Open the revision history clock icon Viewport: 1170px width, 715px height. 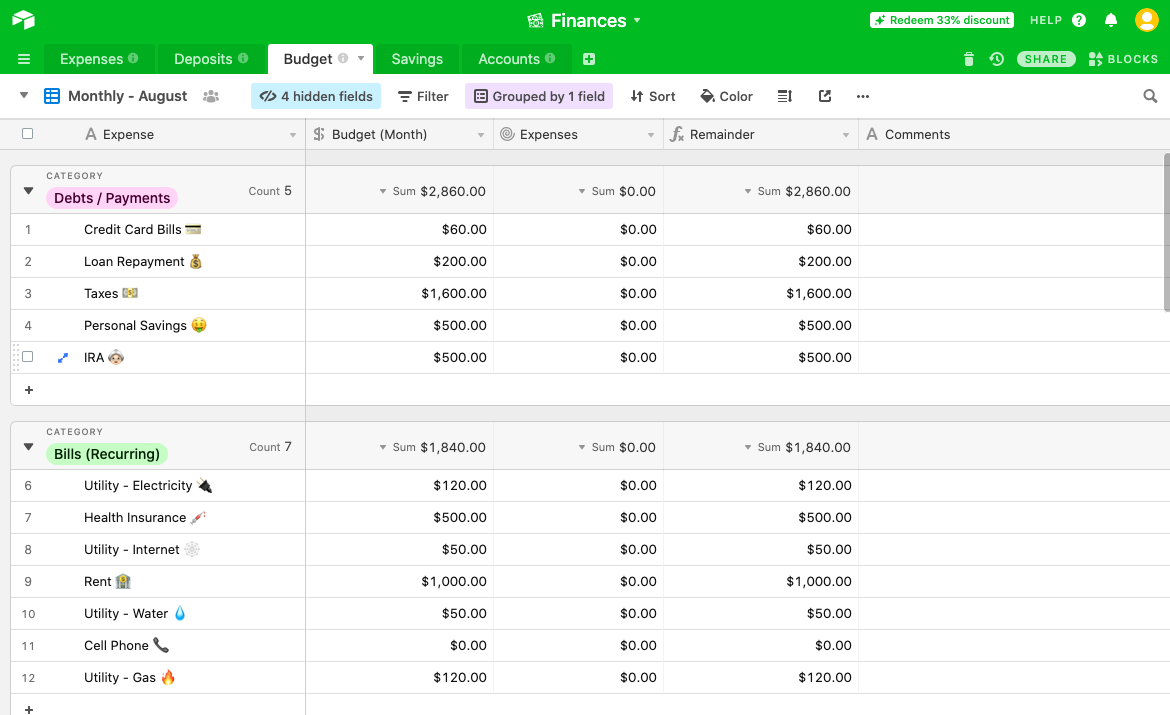pos(996,59)
